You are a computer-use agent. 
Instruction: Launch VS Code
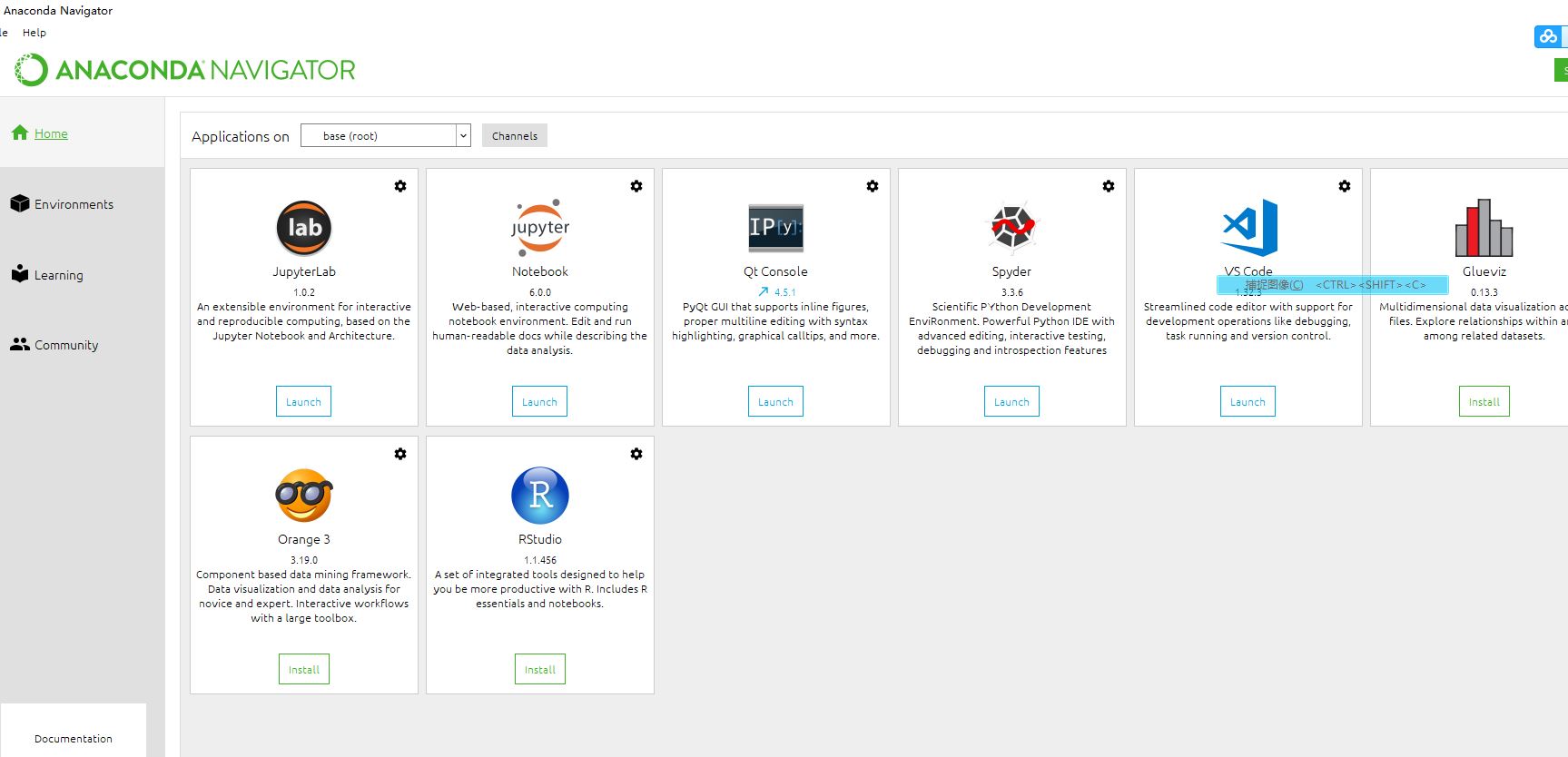point(1247,401)
